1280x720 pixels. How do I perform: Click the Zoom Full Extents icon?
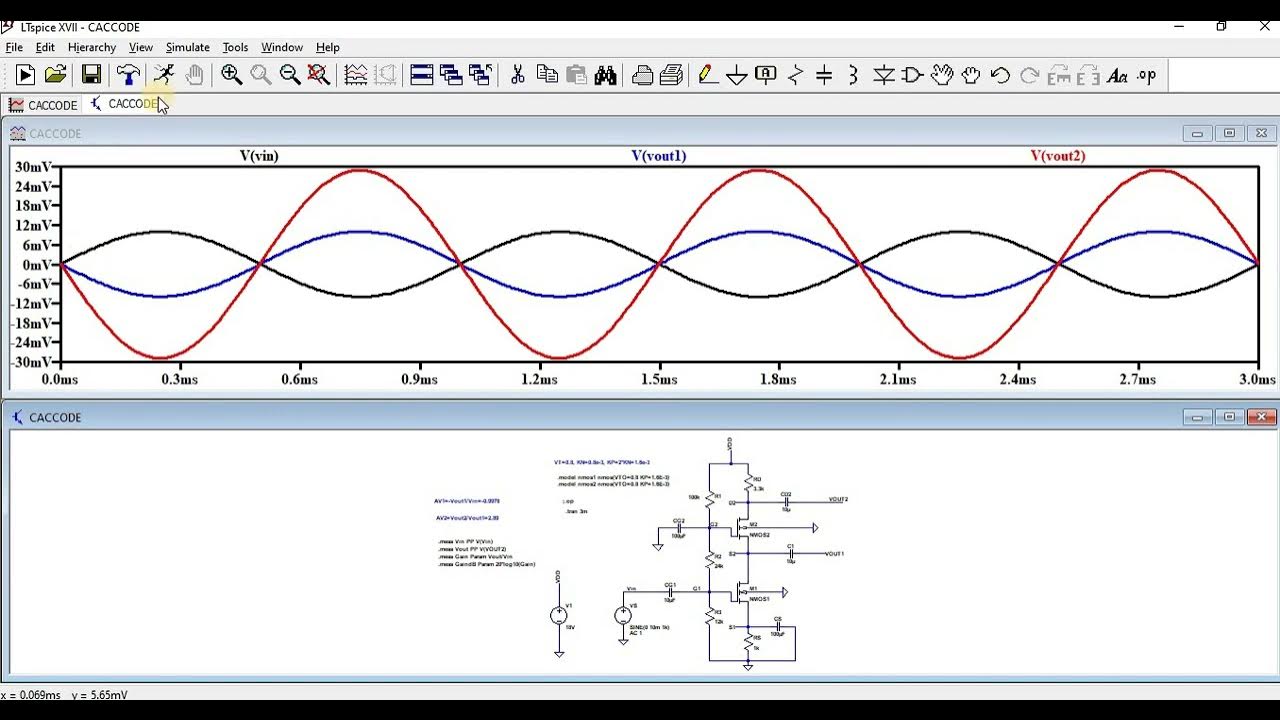coord(319,75)
